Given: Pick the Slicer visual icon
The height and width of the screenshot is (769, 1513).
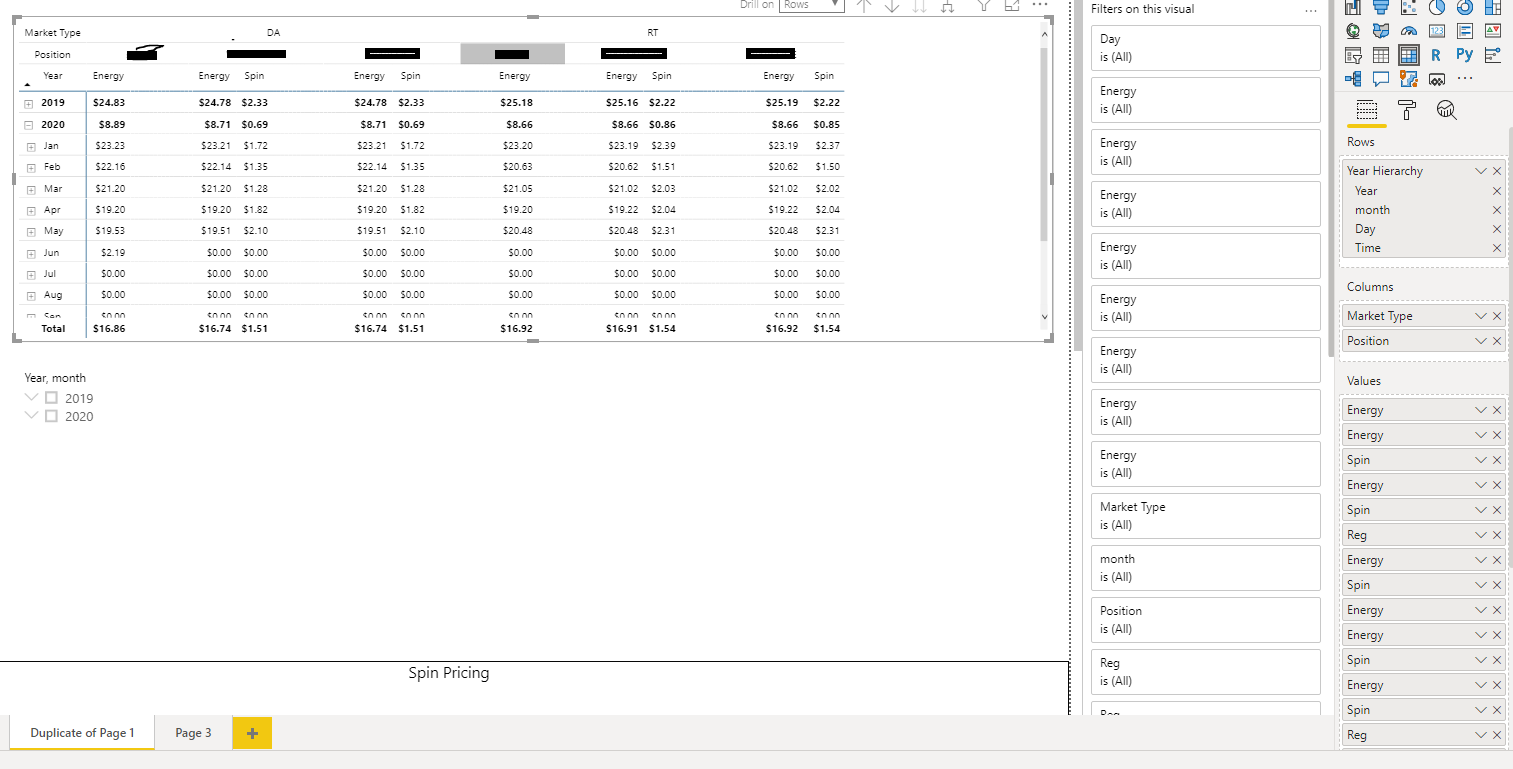Looking at the screenshot, I should [x=1353, y=55].
